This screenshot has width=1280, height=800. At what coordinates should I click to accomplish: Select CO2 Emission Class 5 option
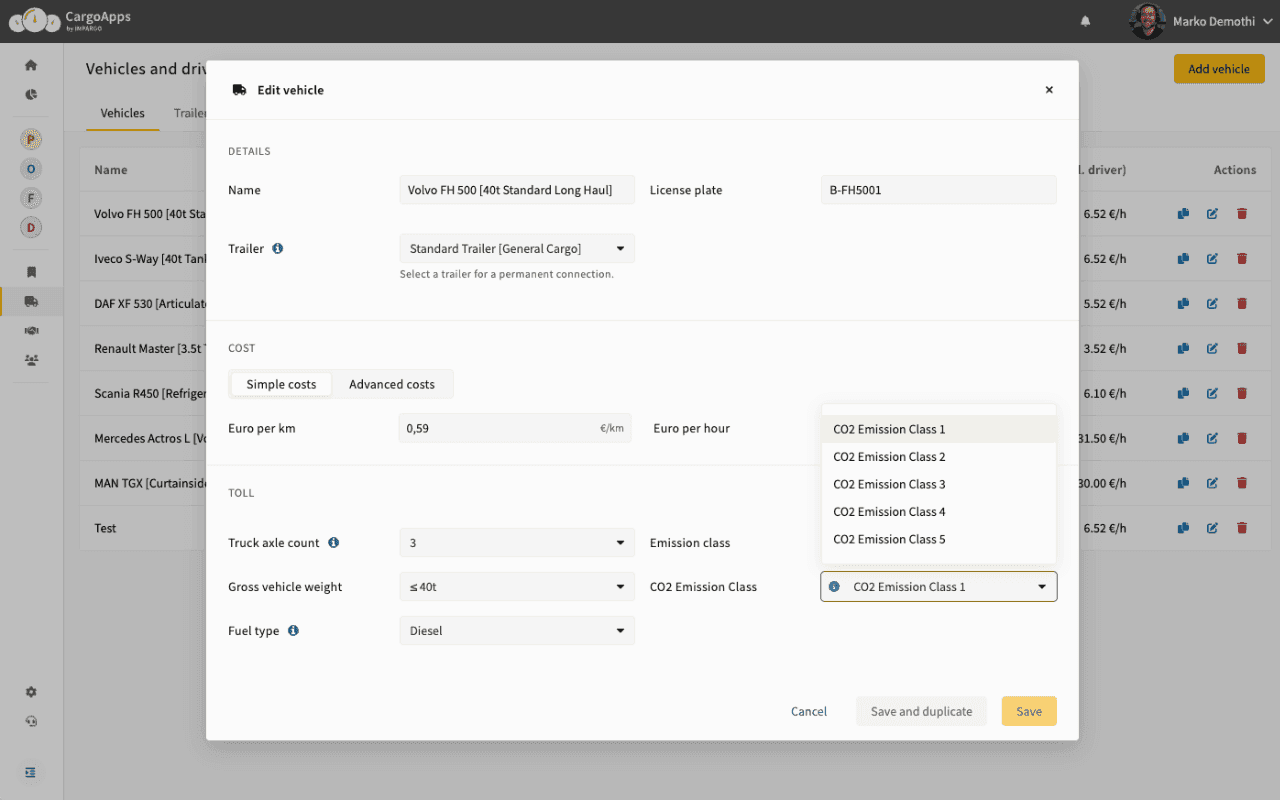coord(889,539)
